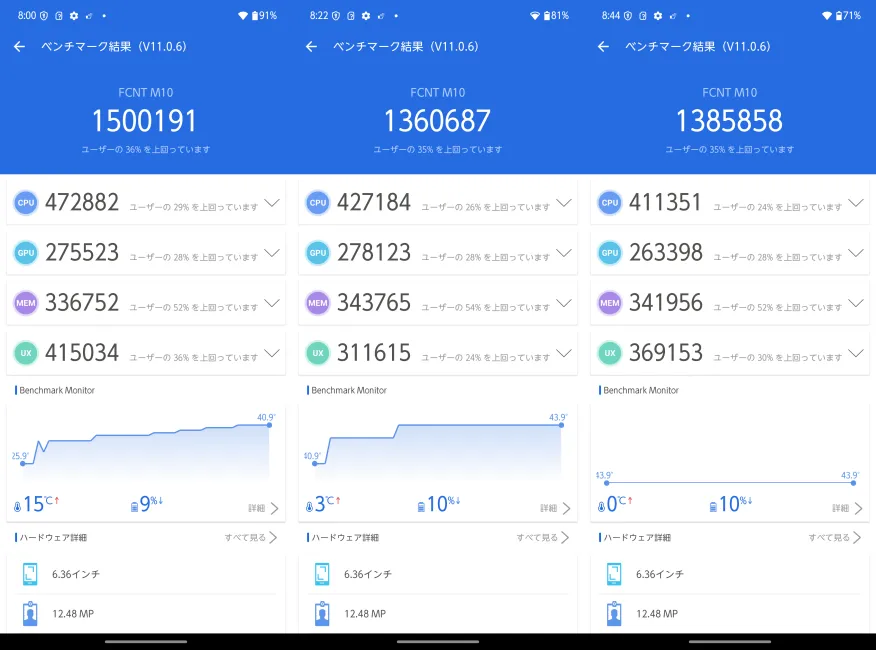
Task: Tap the UX icon beside score 311615
Action: coord(318,353)
